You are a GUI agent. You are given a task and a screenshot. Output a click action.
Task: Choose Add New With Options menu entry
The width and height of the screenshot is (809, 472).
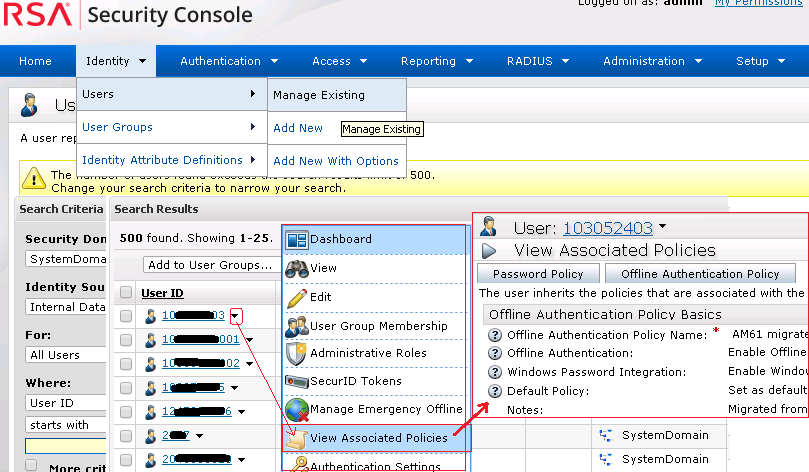click(x=336, y=161)
